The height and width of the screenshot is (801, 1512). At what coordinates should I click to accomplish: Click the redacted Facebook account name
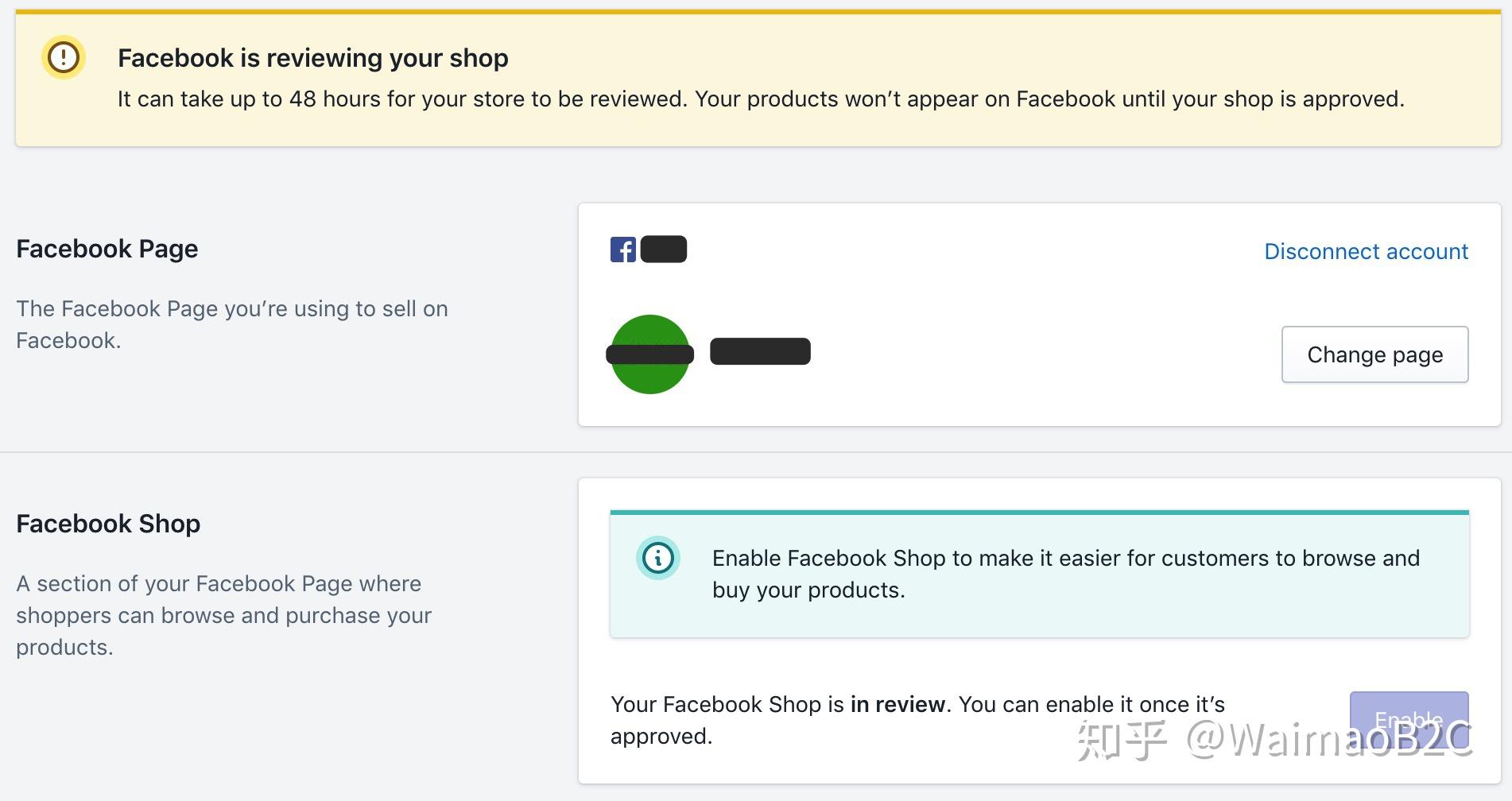(x=664, y=250)
